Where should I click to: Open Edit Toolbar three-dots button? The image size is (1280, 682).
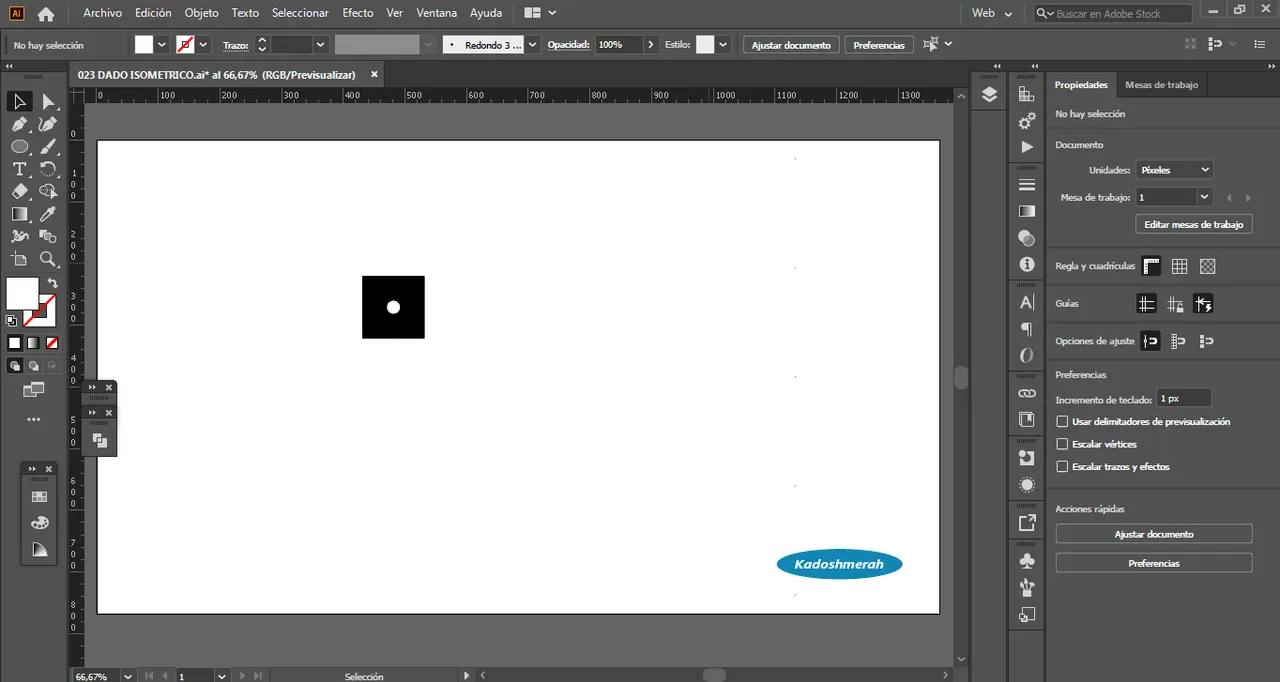(x=33, y=419)
